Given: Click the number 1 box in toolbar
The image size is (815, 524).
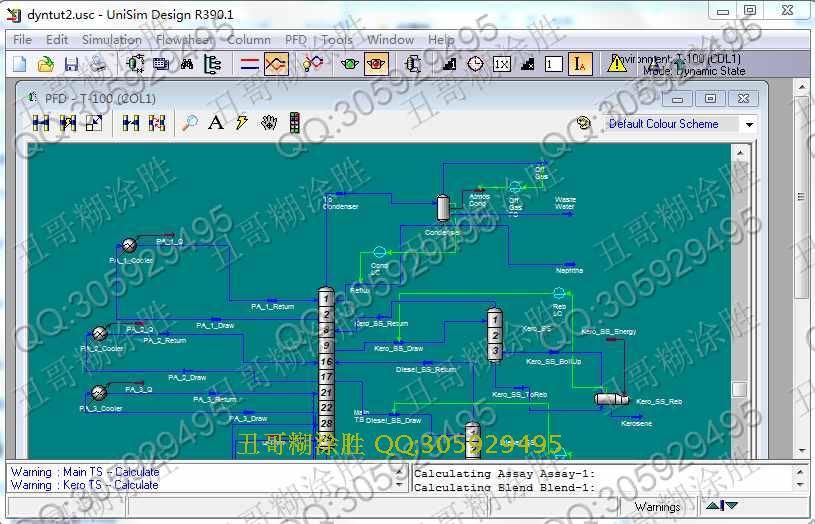Looking at the screenshot, I should [x=554, y=64].
